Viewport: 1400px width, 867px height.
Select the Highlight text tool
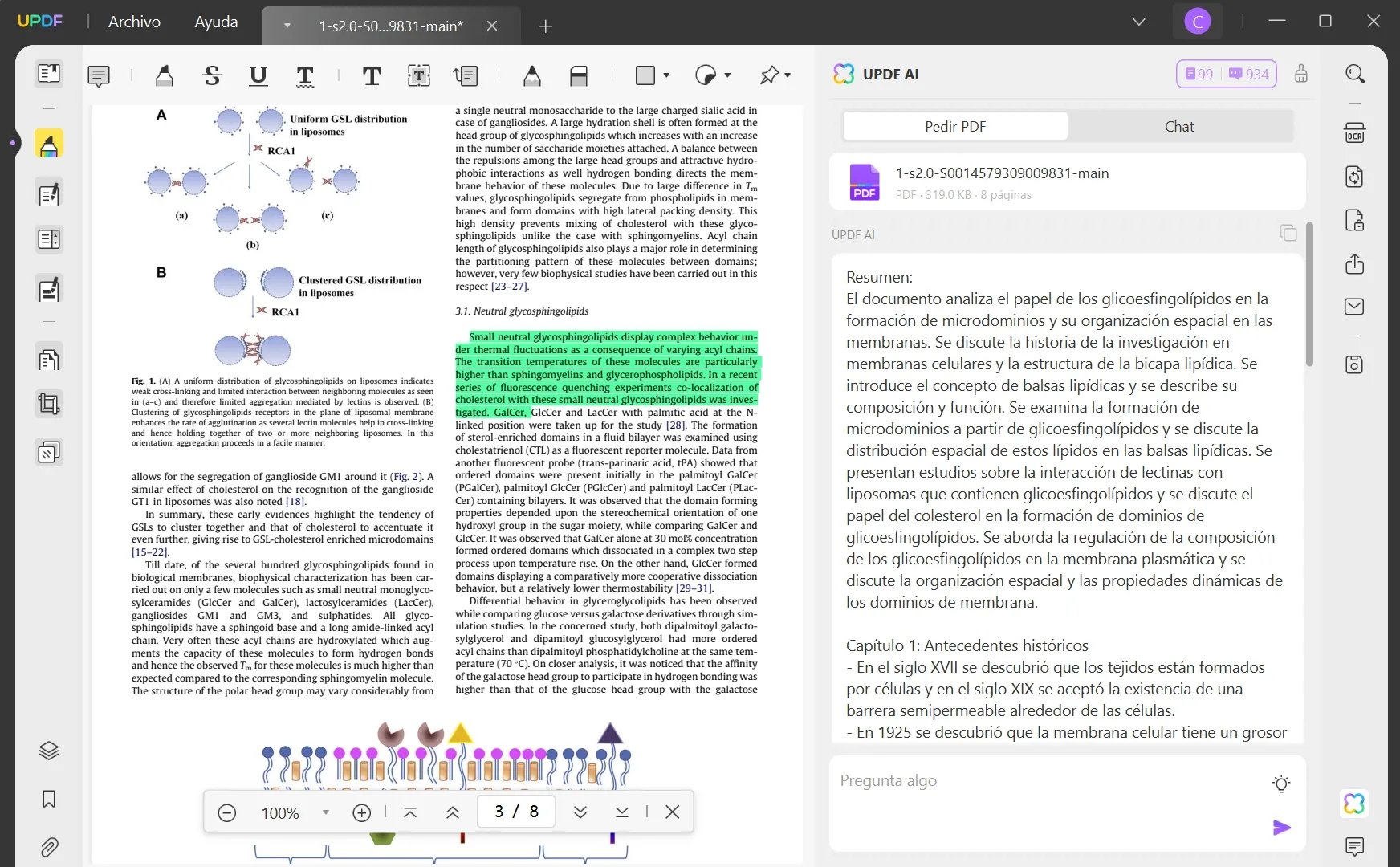[165, 76]
